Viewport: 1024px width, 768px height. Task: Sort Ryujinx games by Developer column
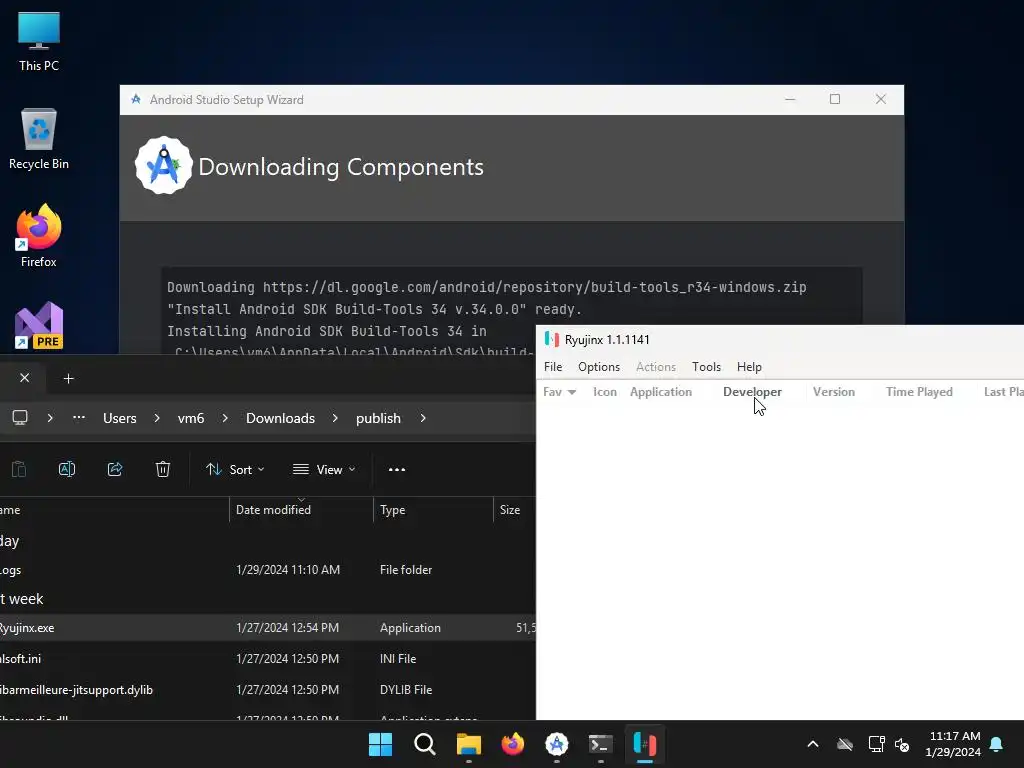coord(752,392)
